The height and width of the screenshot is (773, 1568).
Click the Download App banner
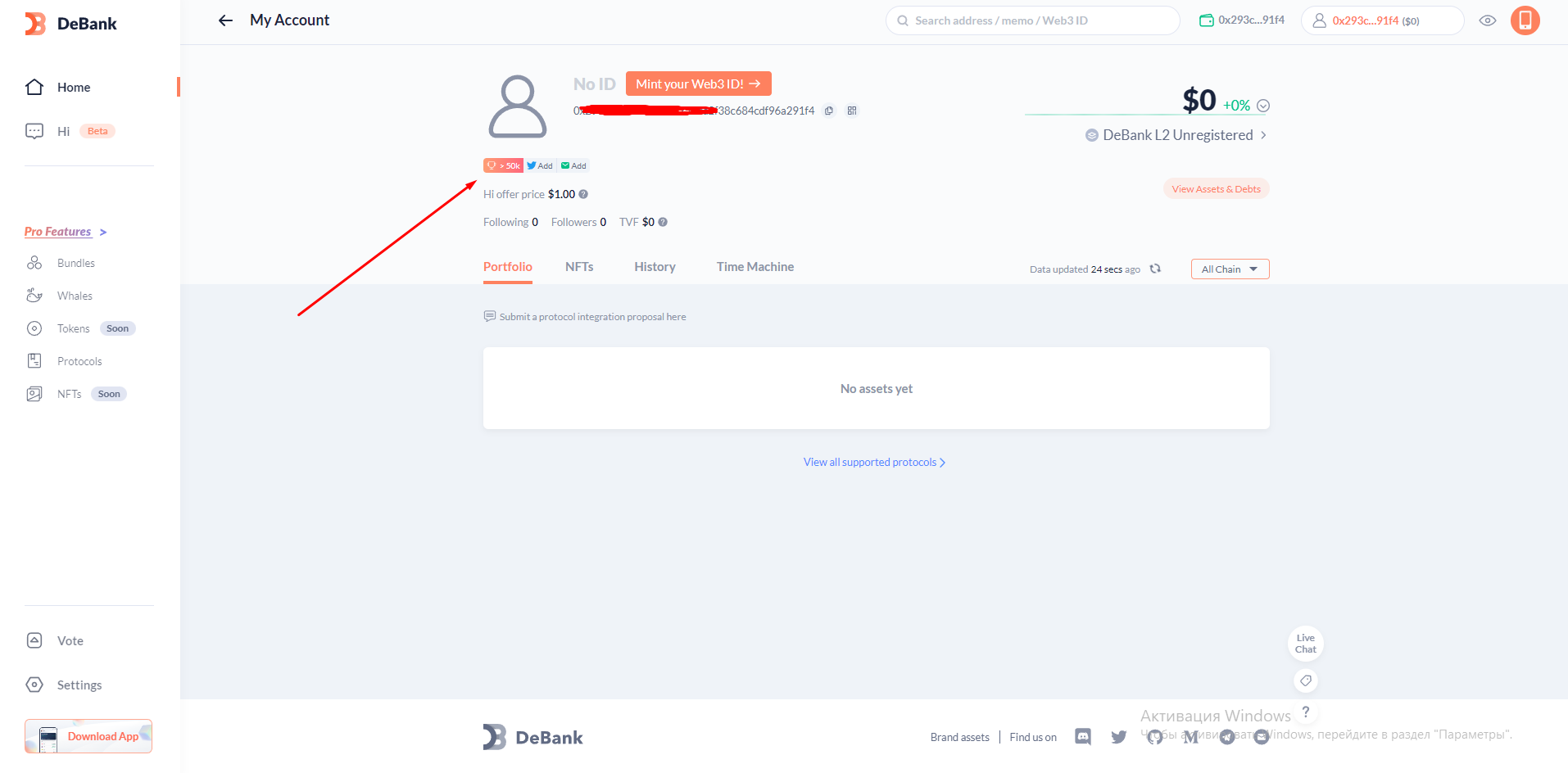pos(88,736)
